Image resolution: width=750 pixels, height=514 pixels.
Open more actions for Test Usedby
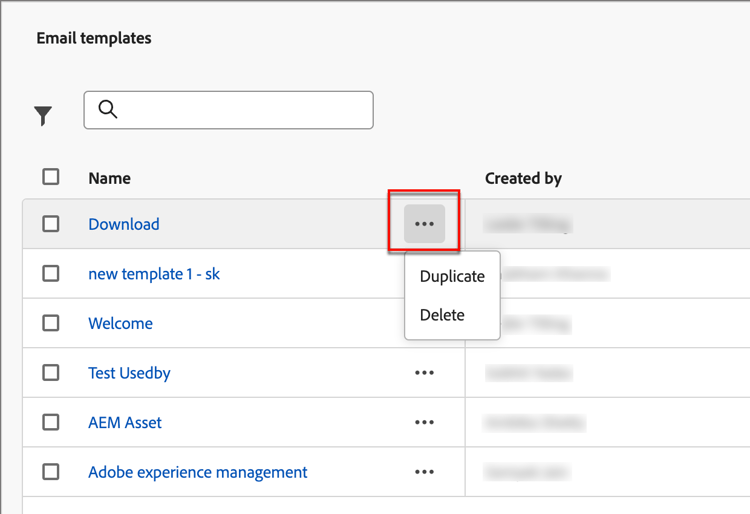coord(424,373)
